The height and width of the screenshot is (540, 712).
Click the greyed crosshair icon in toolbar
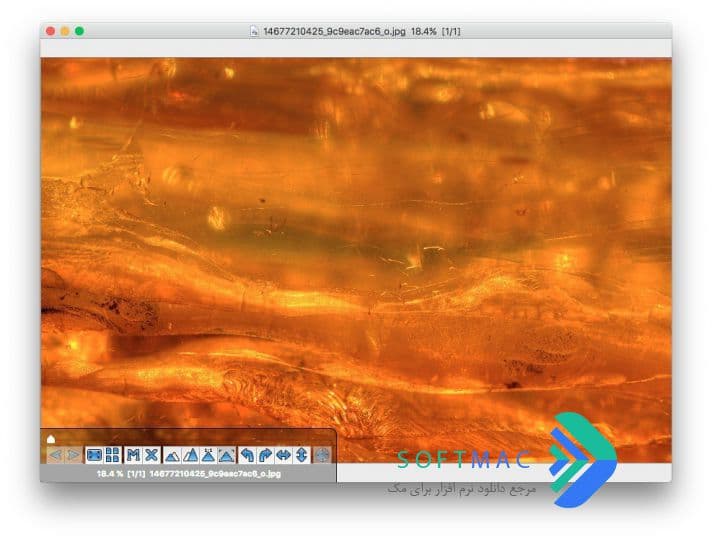(x=322, y=455)
